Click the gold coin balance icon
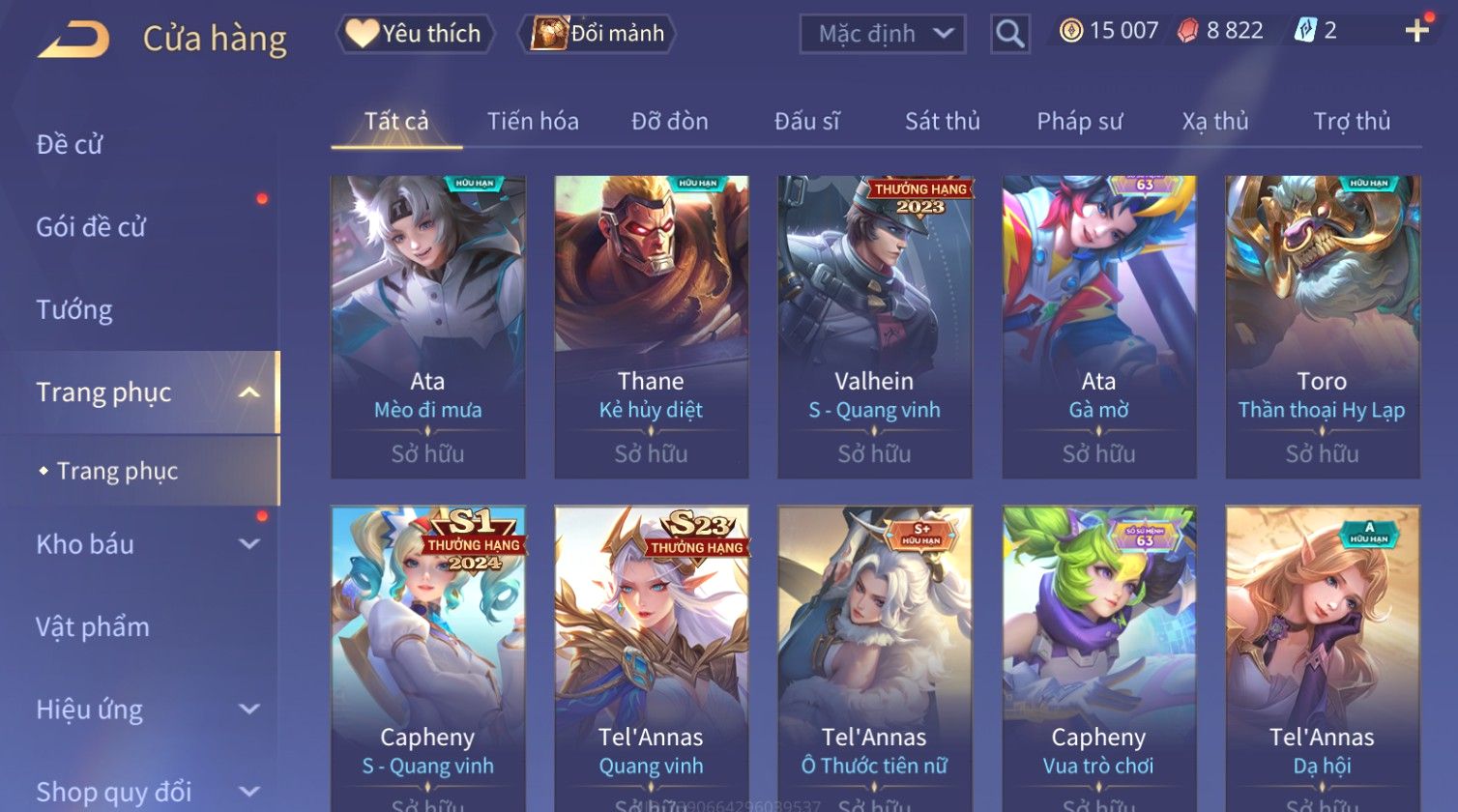1458x812 pixels. pyautogui.click(x=1070, y=31)
